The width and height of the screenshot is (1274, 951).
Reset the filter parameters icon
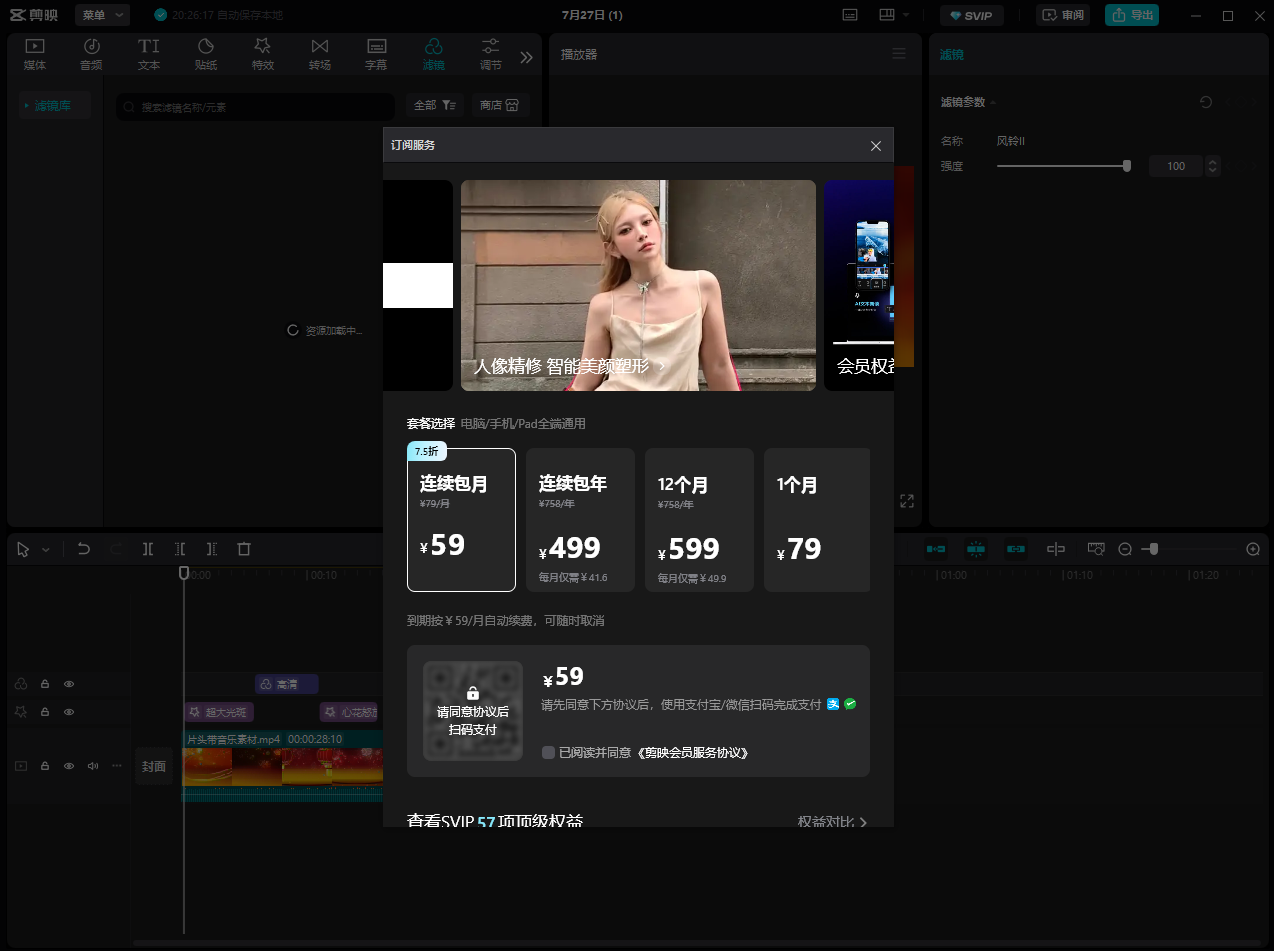pos(1206,102)
